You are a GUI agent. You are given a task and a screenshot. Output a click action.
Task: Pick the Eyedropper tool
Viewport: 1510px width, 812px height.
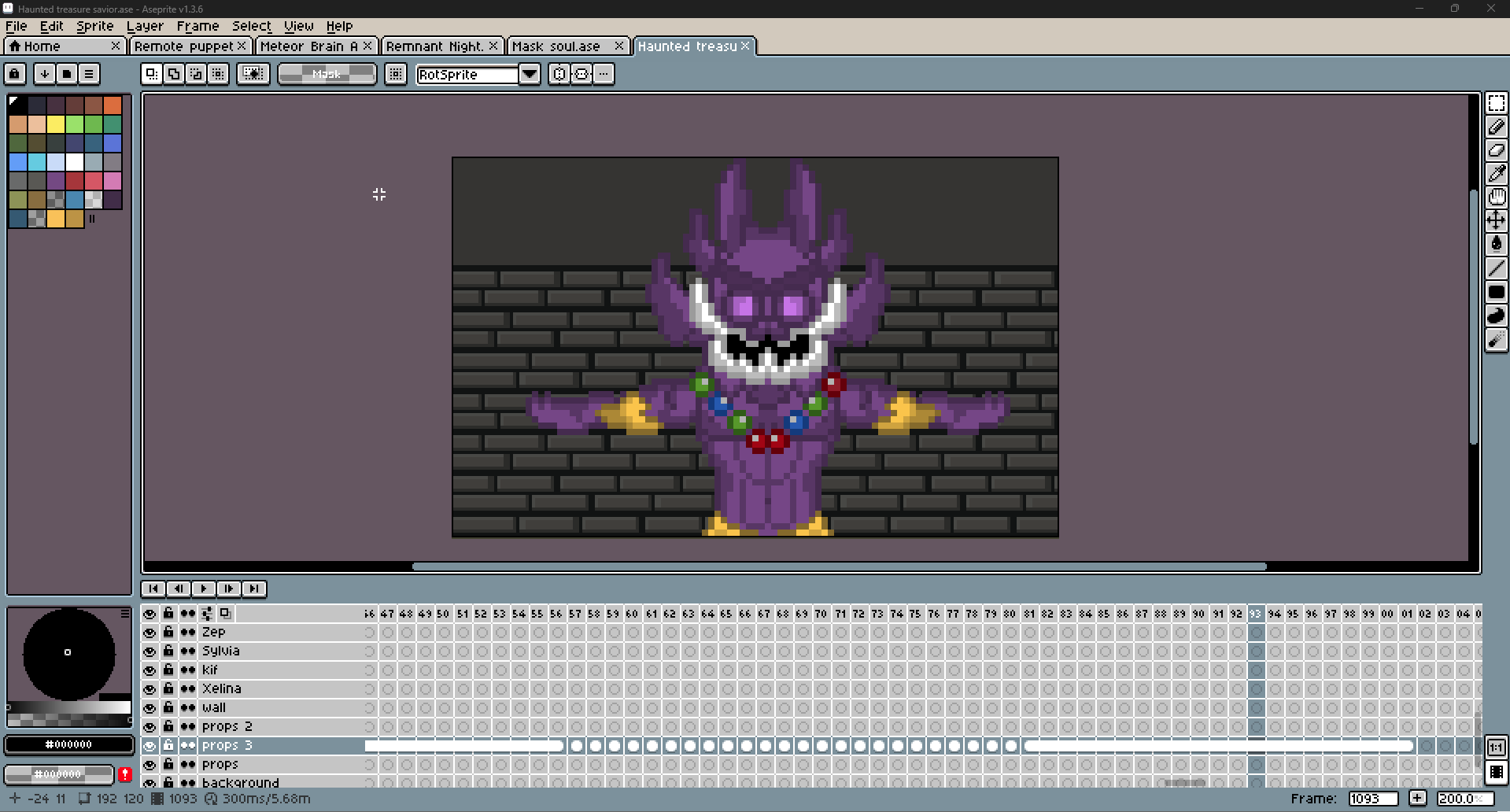tap(1496, 174)
